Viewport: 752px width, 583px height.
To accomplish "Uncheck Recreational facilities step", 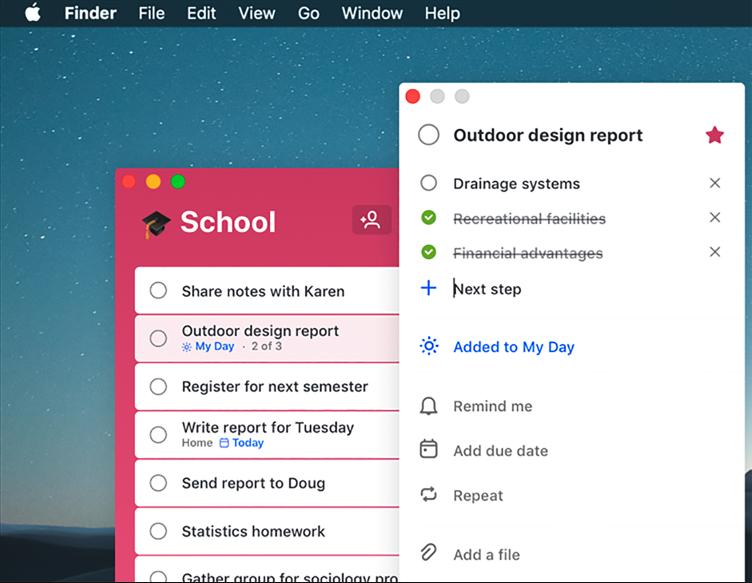I will click(x=428, y=218).
